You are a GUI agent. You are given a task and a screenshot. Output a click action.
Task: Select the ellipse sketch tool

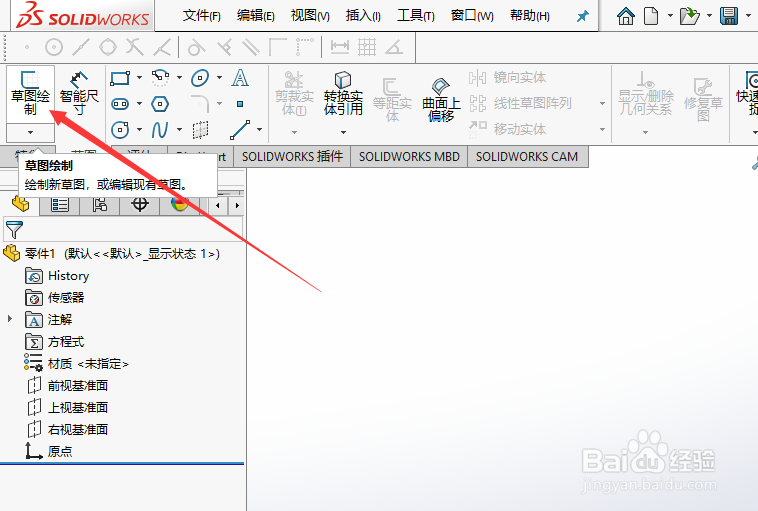tap(200, 78)
